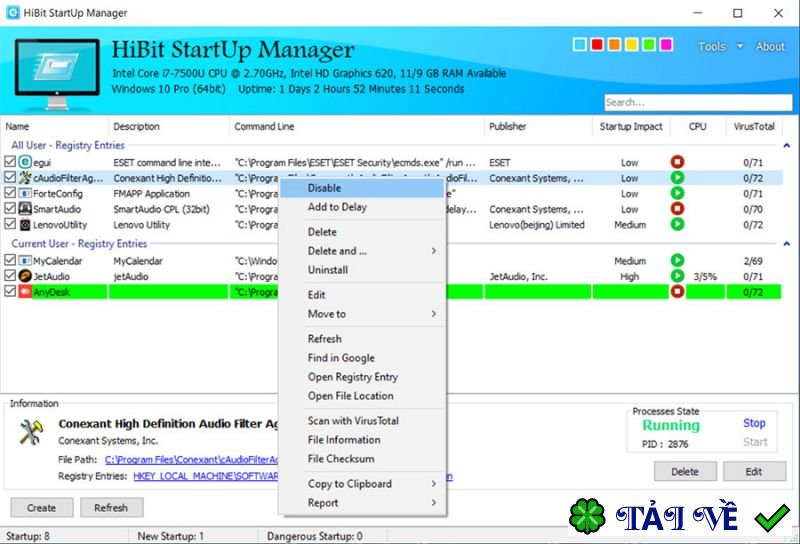Sort by Startup Impact column header
The image size is (800, 544).
(x=631, y=127)
